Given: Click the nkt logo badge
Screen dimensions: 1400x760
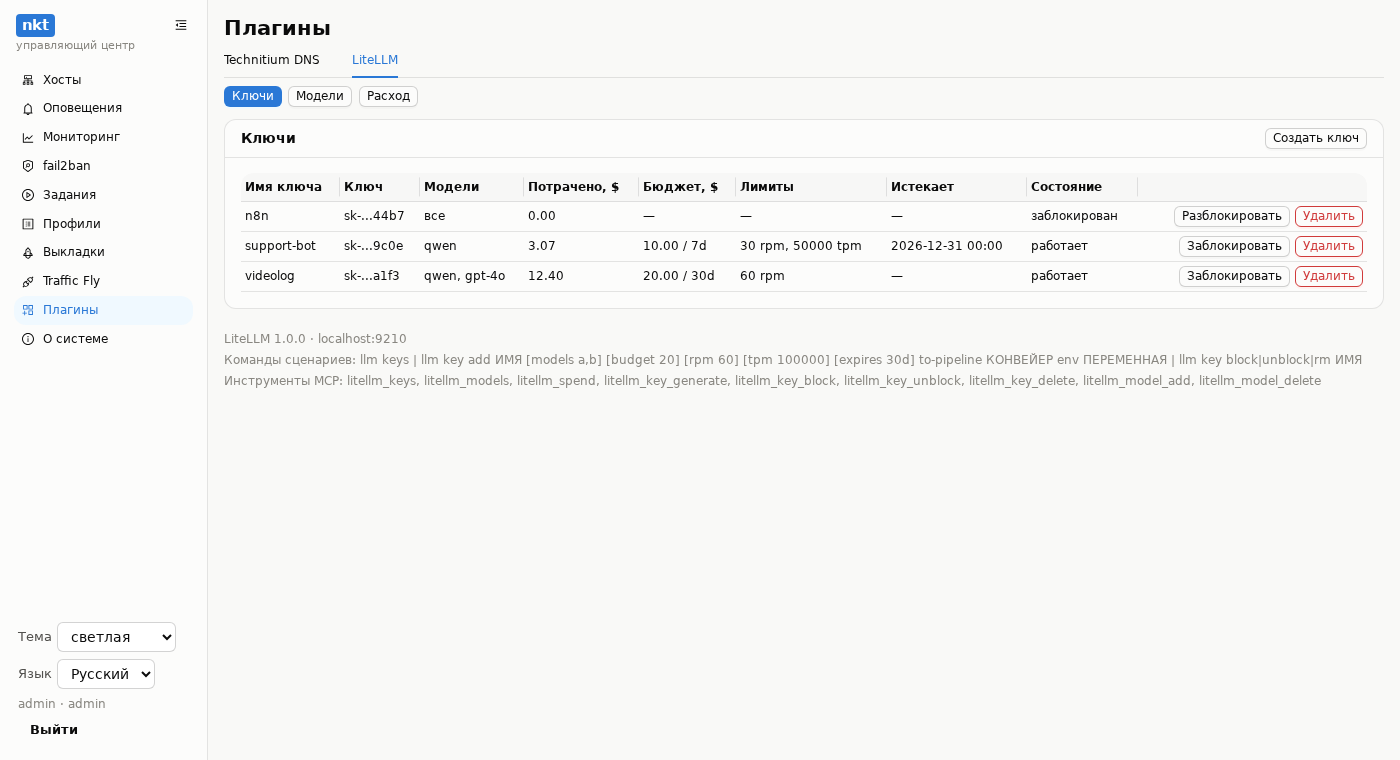Looking at the screenshot, I should tap(35, 25).
